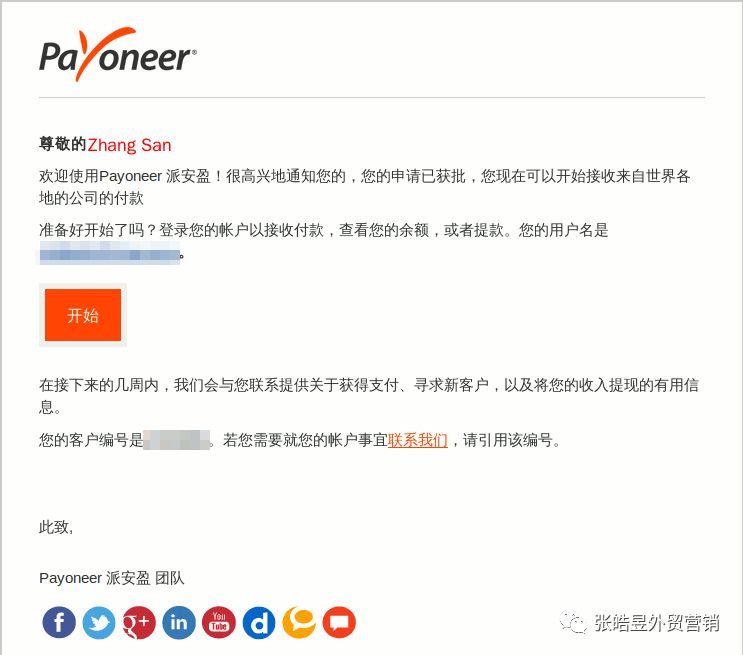This screenshot has height=655, width=743.
Task: Click the red Zhang San name
Action: [x=129, y=145]
